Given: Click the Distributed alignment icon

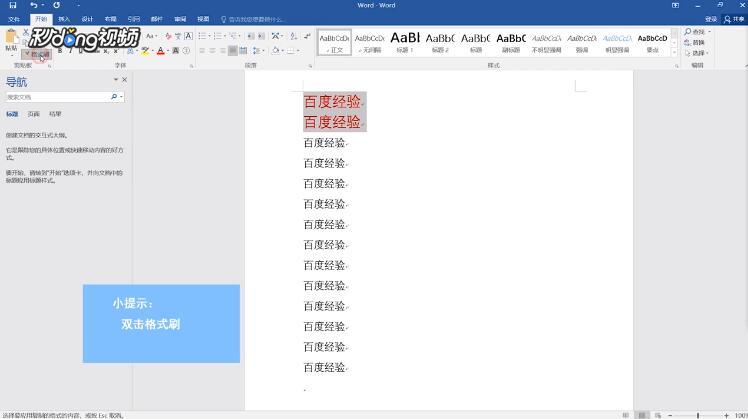Looking at the screenshot, I should (243, 51).
